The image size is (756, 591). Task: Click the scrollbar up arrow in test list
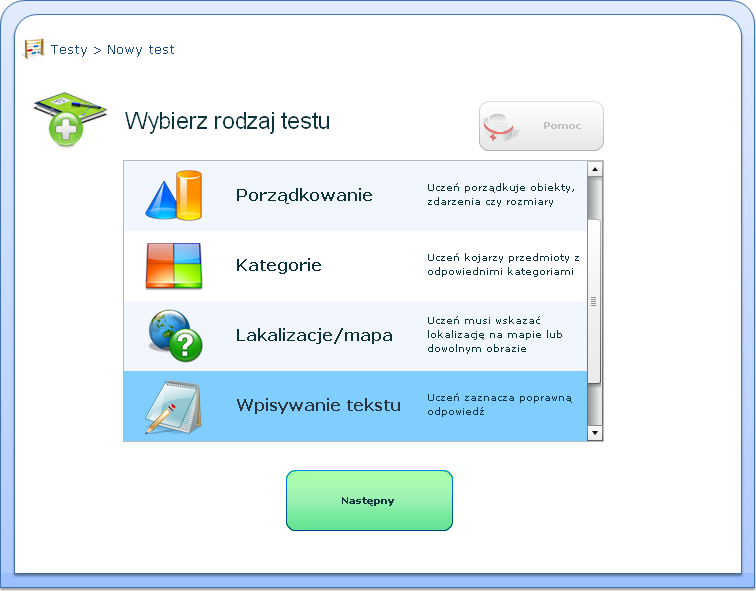pyautogui.click(x=594, y=169)
